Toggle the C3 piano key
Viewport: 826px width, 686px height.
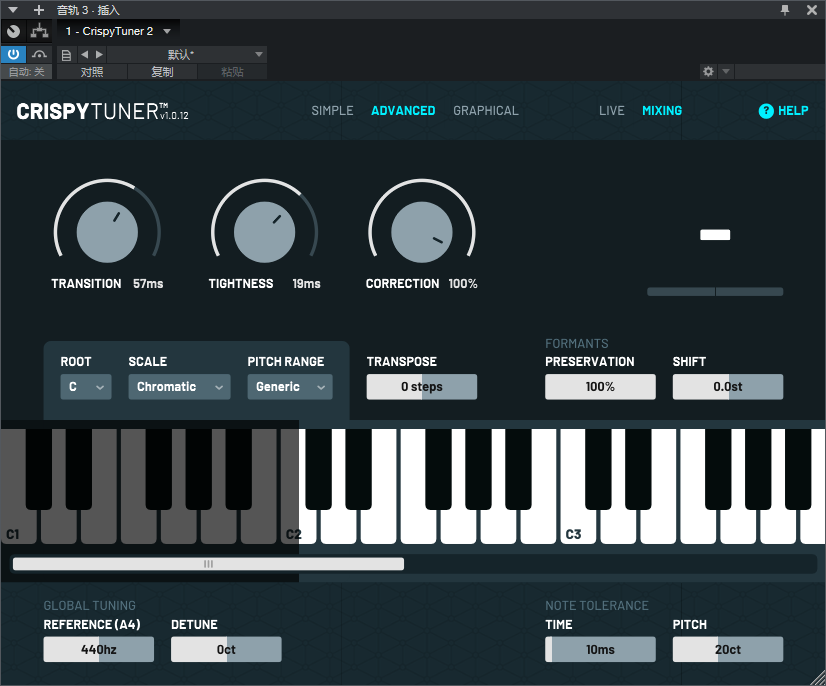click(x=578, y=527)
